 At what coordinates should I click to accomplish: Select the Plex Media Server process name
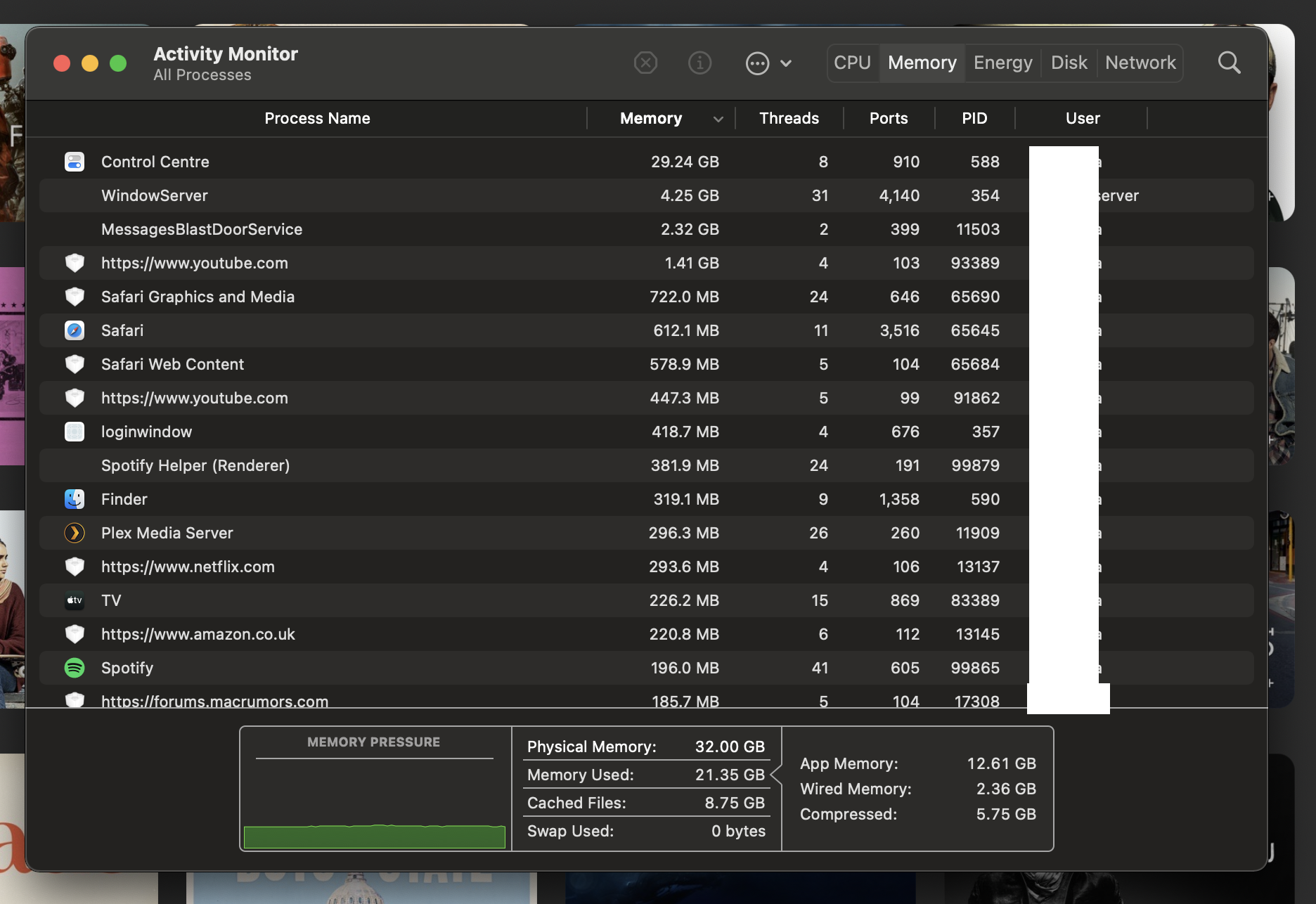167,533
